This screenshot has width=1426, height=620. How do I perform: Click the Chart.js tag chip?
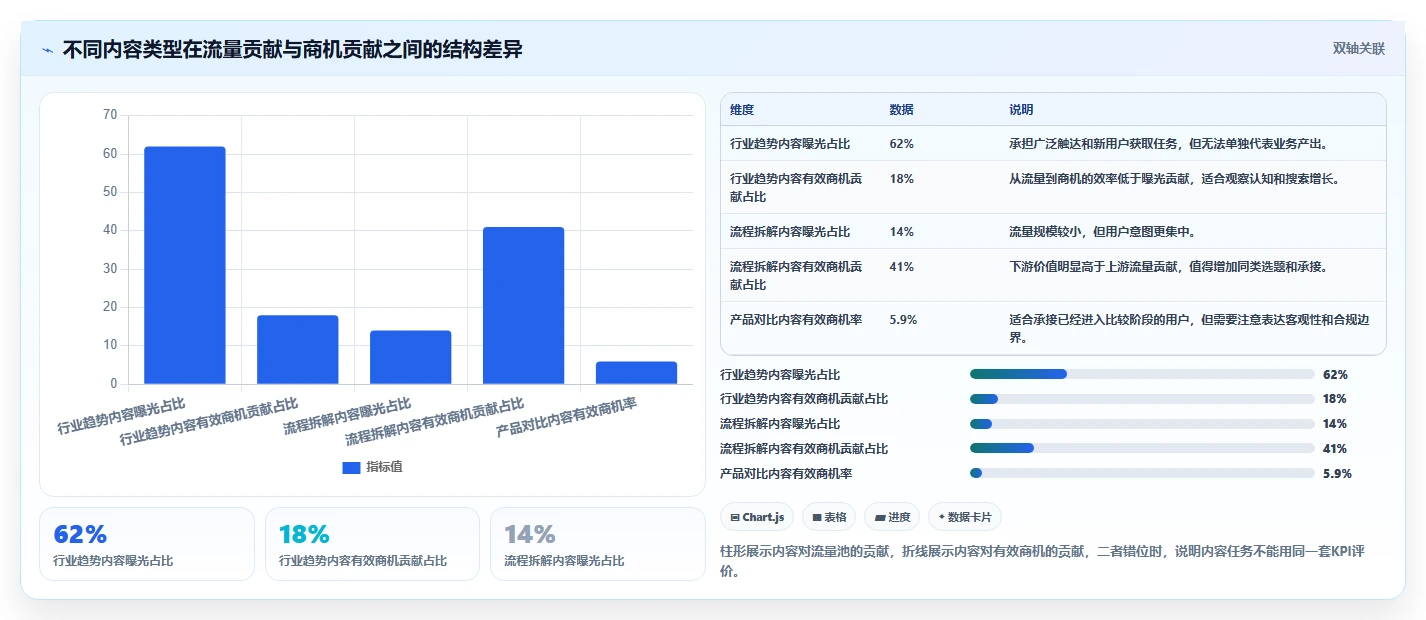(758, 517)
